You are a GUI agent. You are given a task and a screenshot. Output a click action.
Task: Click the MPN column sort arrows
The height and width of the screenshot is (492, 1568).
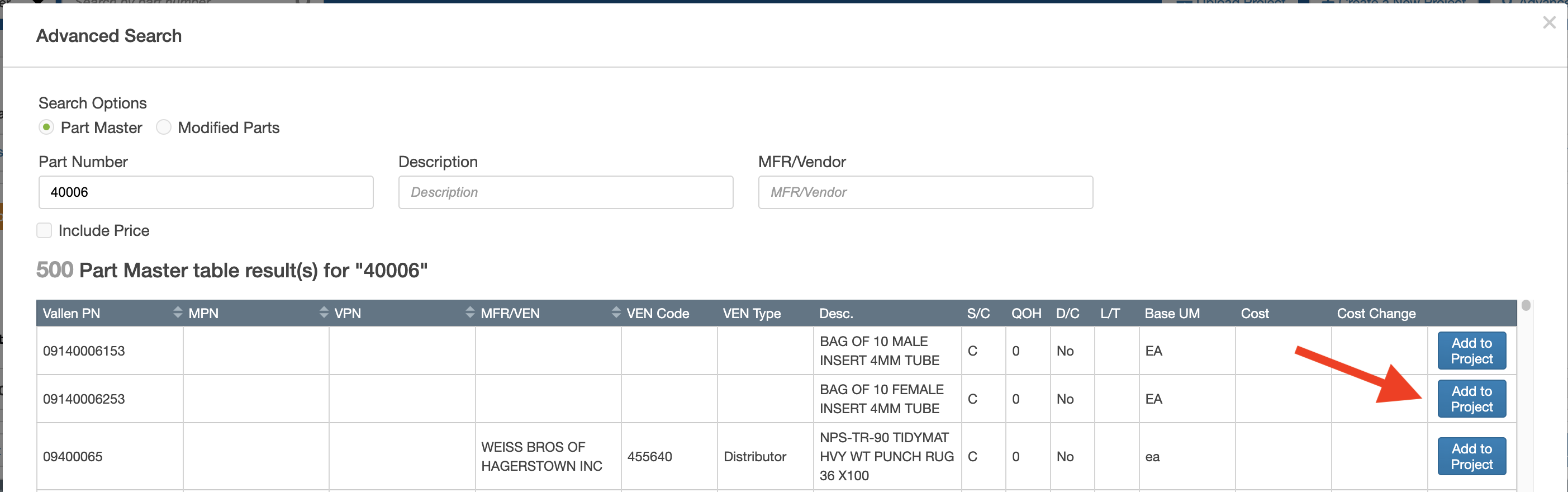coord(323,313)
